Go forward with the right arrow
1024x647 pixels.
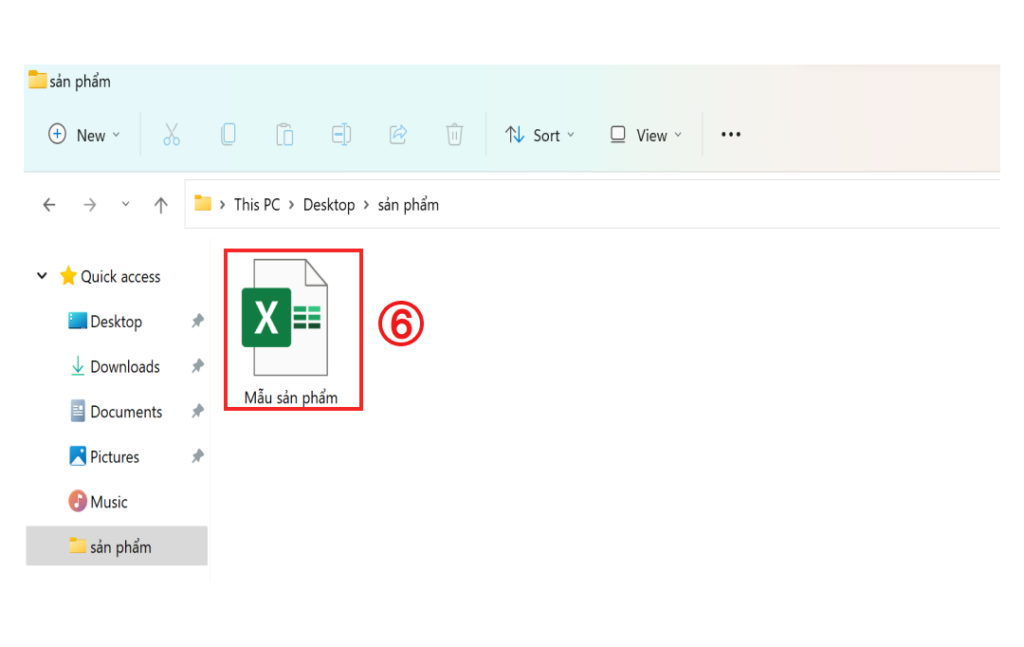click(x=90, y=205)
